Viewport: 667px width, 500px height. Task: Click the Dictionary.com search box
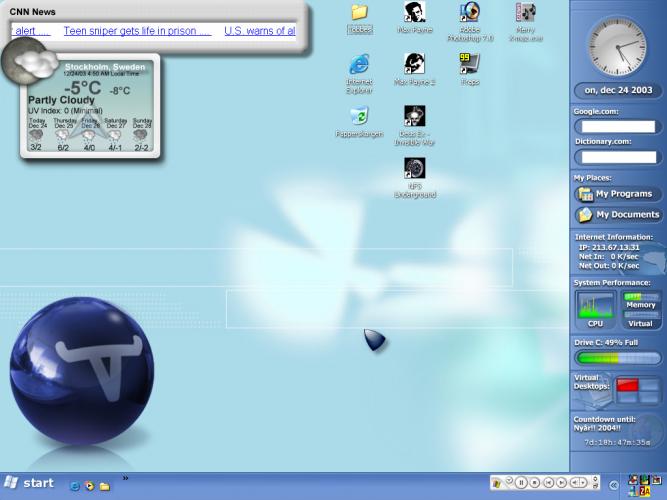pyautogui.click(x=618, y=157)
